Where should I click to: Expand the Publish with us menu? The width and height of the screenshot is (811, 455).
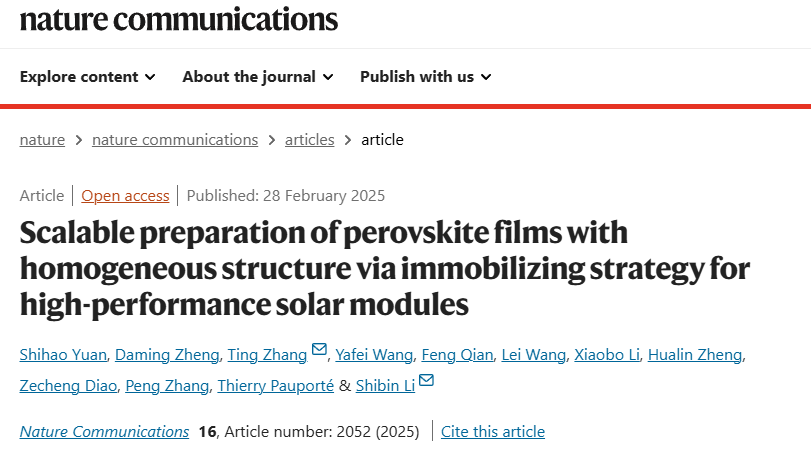[425, 76]
